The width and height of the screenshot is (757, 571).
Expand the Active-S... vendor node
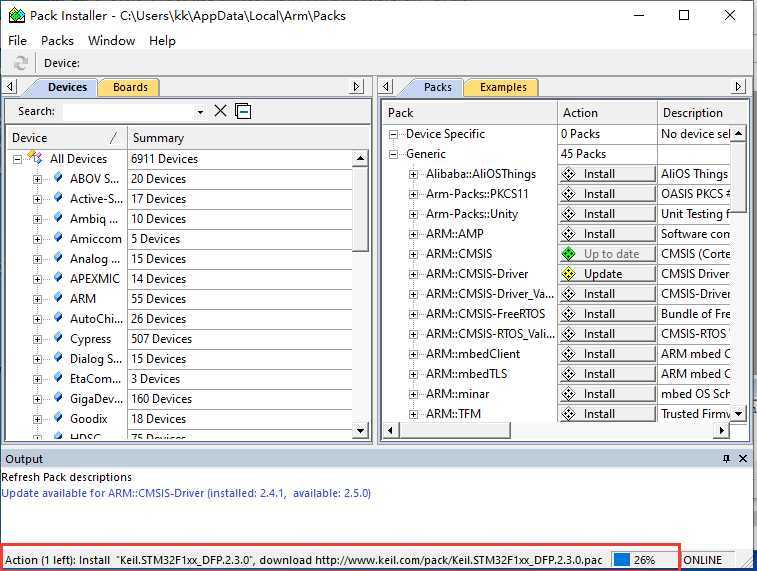[37, 199]
